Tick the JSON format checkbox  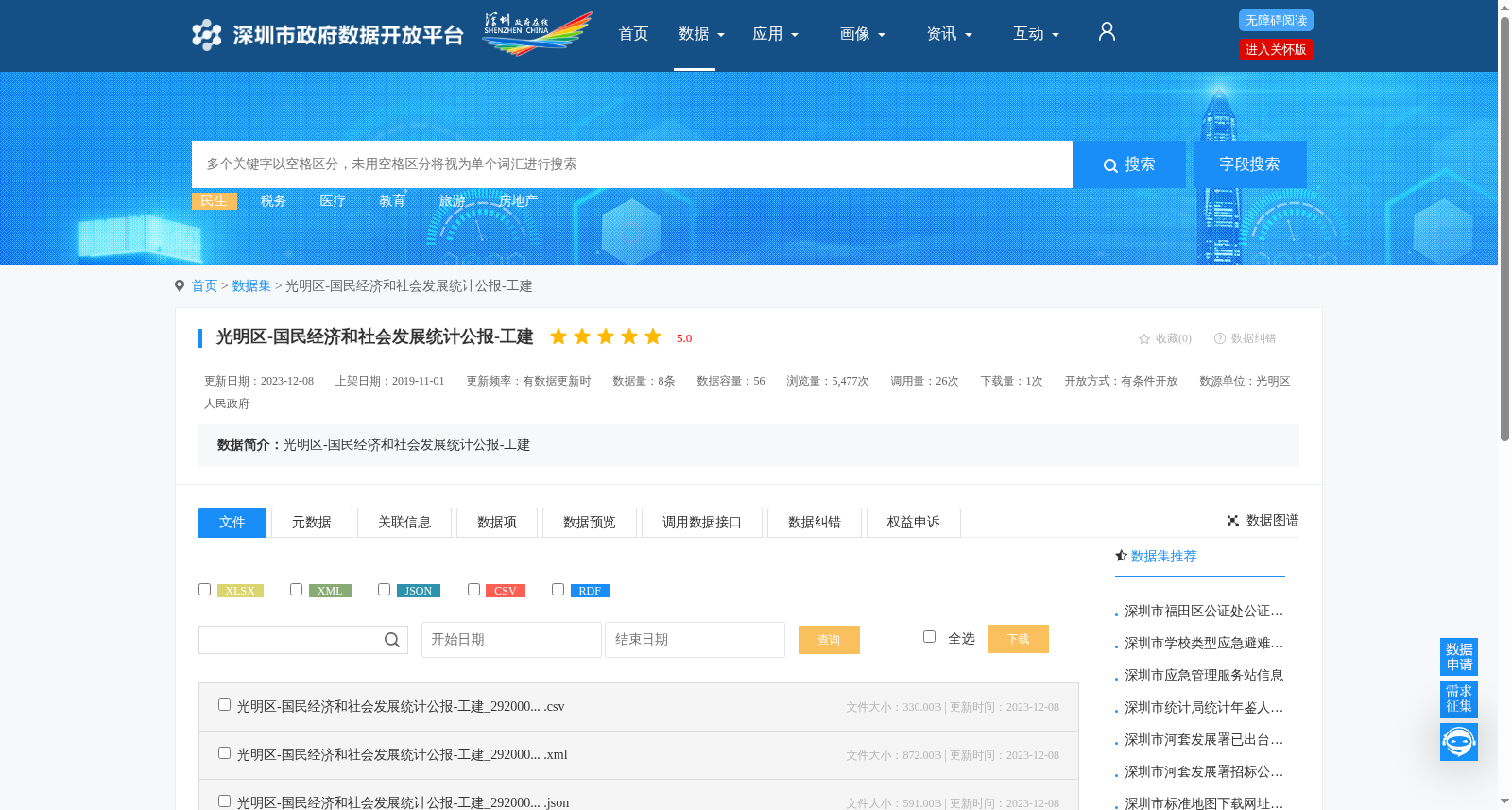click(x=384, y=589)
